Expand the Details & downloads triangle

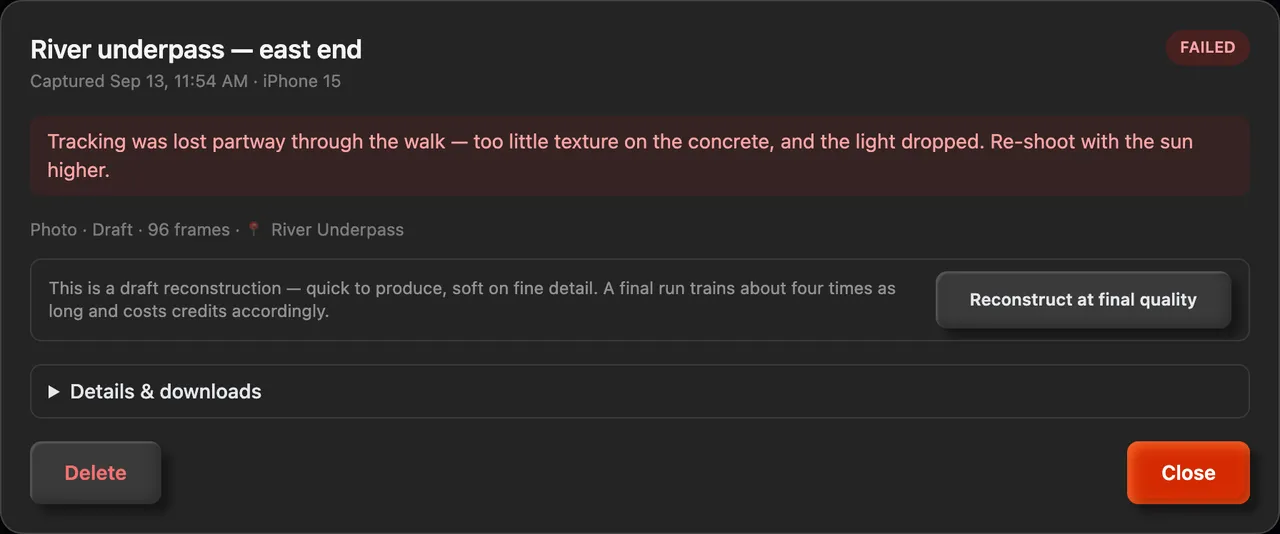pos(54,392)
